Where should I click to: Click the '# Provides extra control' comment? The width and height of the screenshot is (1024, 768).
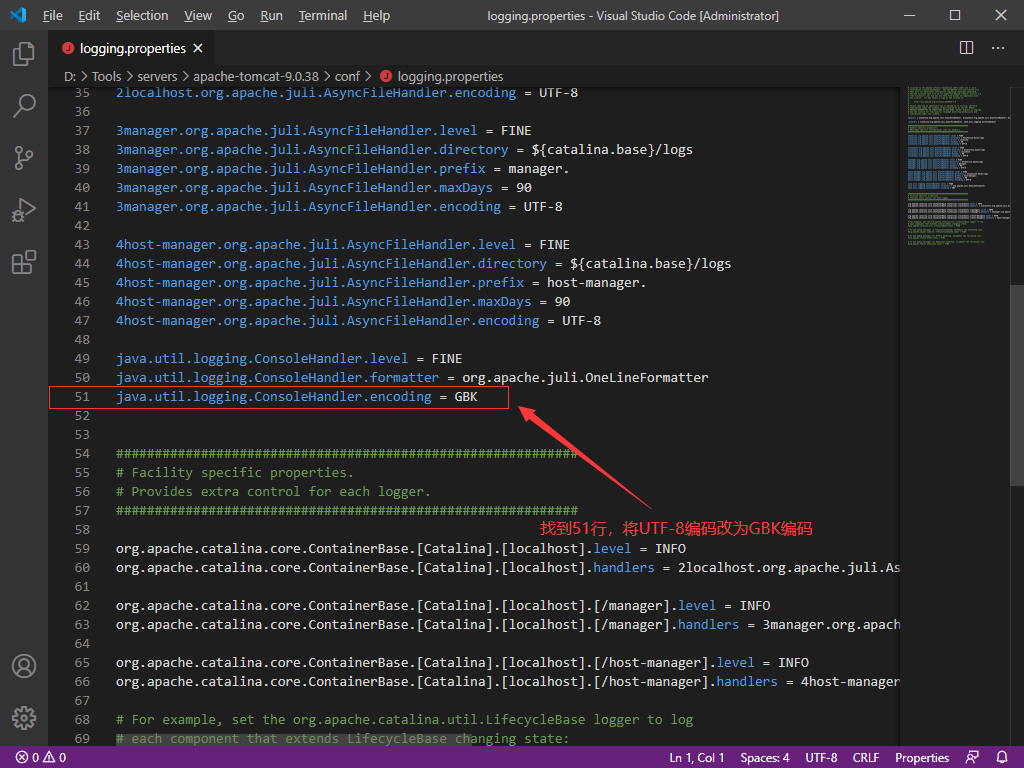point(273,491)
